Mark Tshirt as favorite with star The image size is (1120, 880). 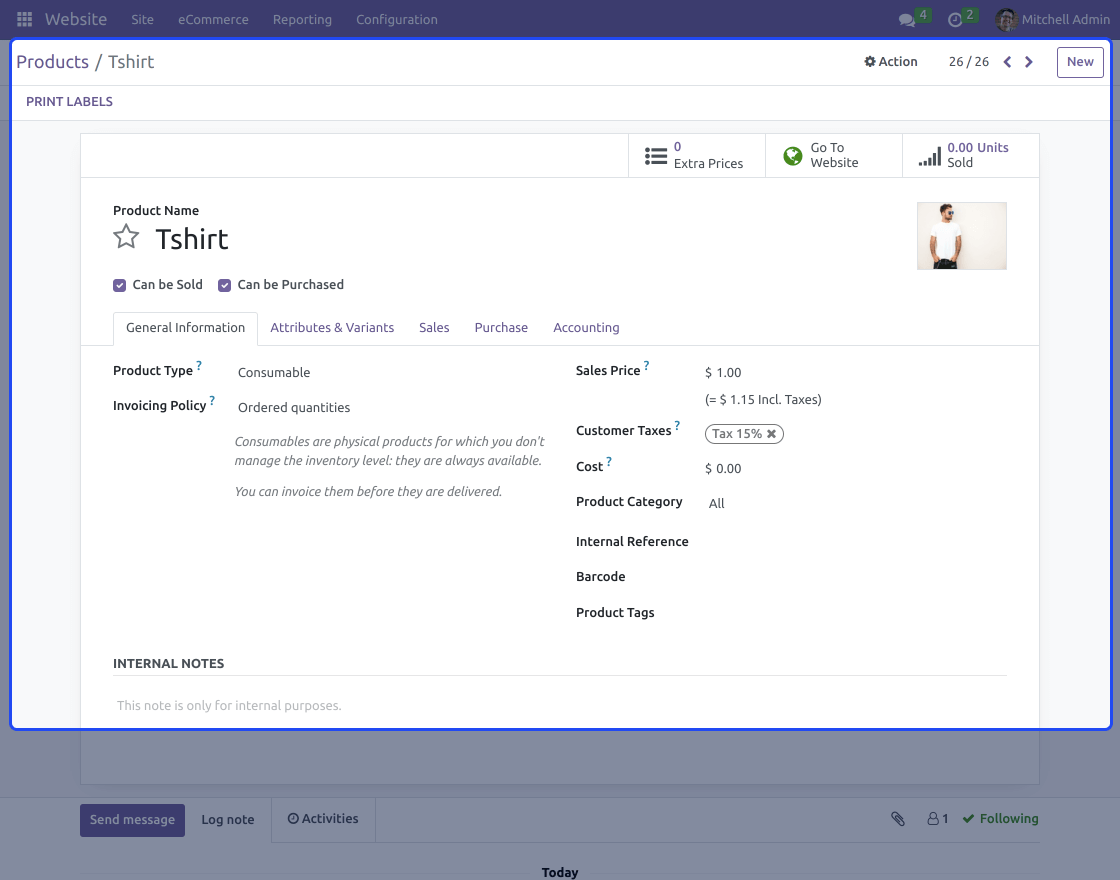click(126, 236)
